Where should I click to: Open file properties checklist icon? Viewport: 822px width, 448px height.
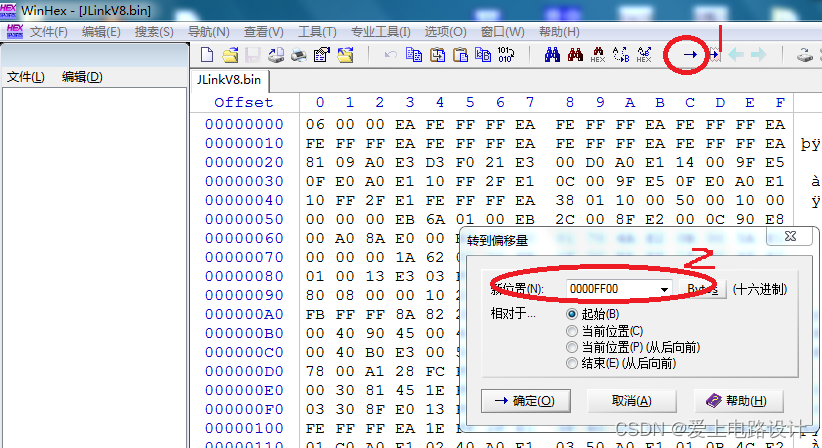[x=321, y=54]
